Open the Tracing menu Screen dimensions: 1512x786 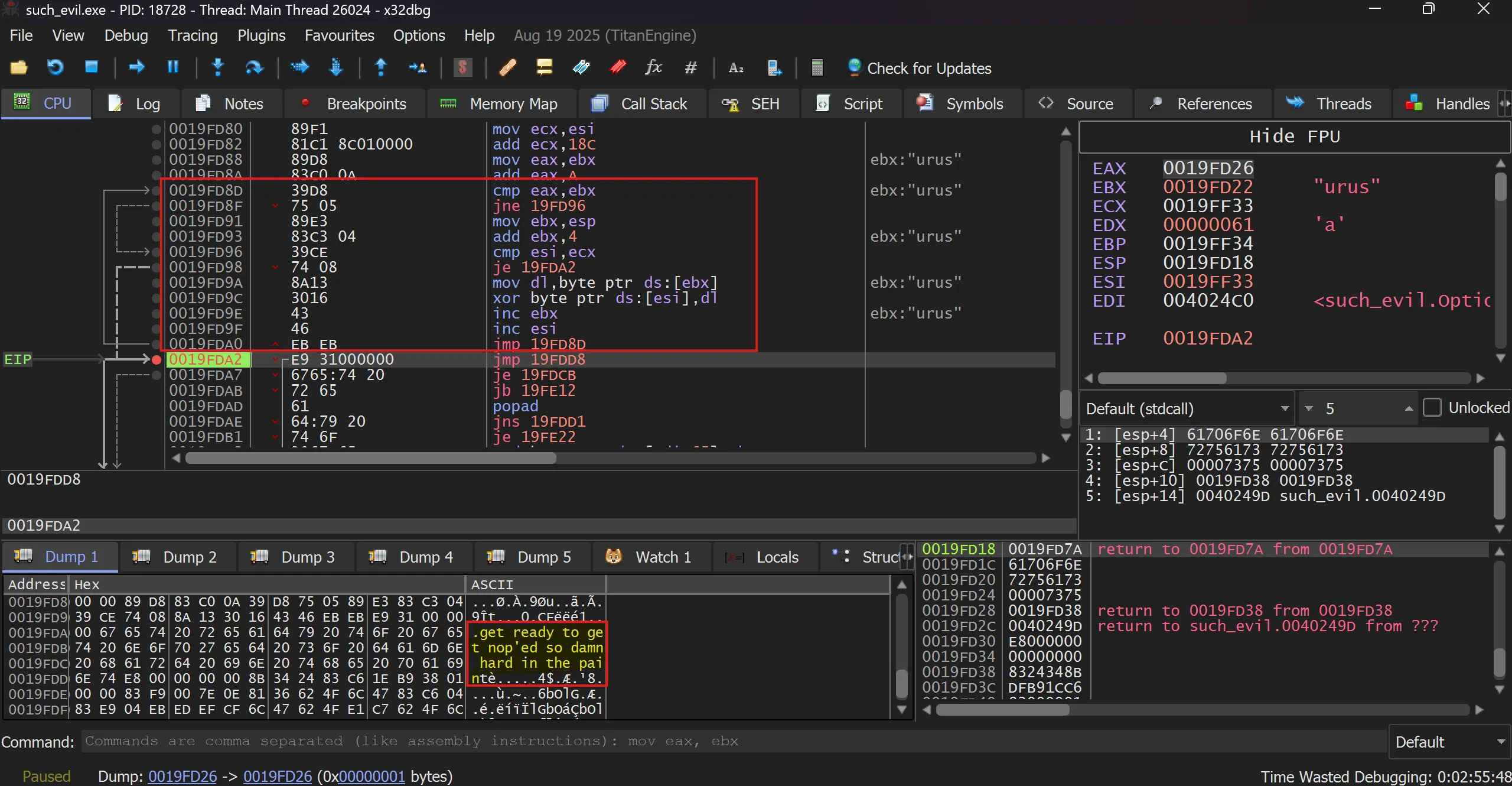(193, 35)
